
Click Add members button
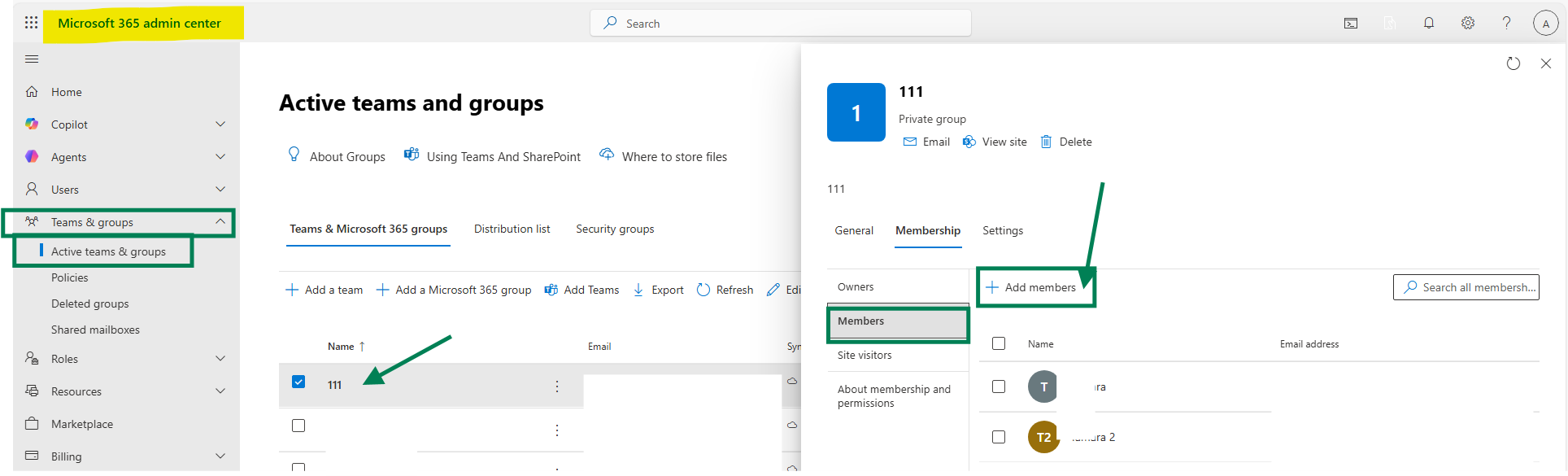point(1030,287)
